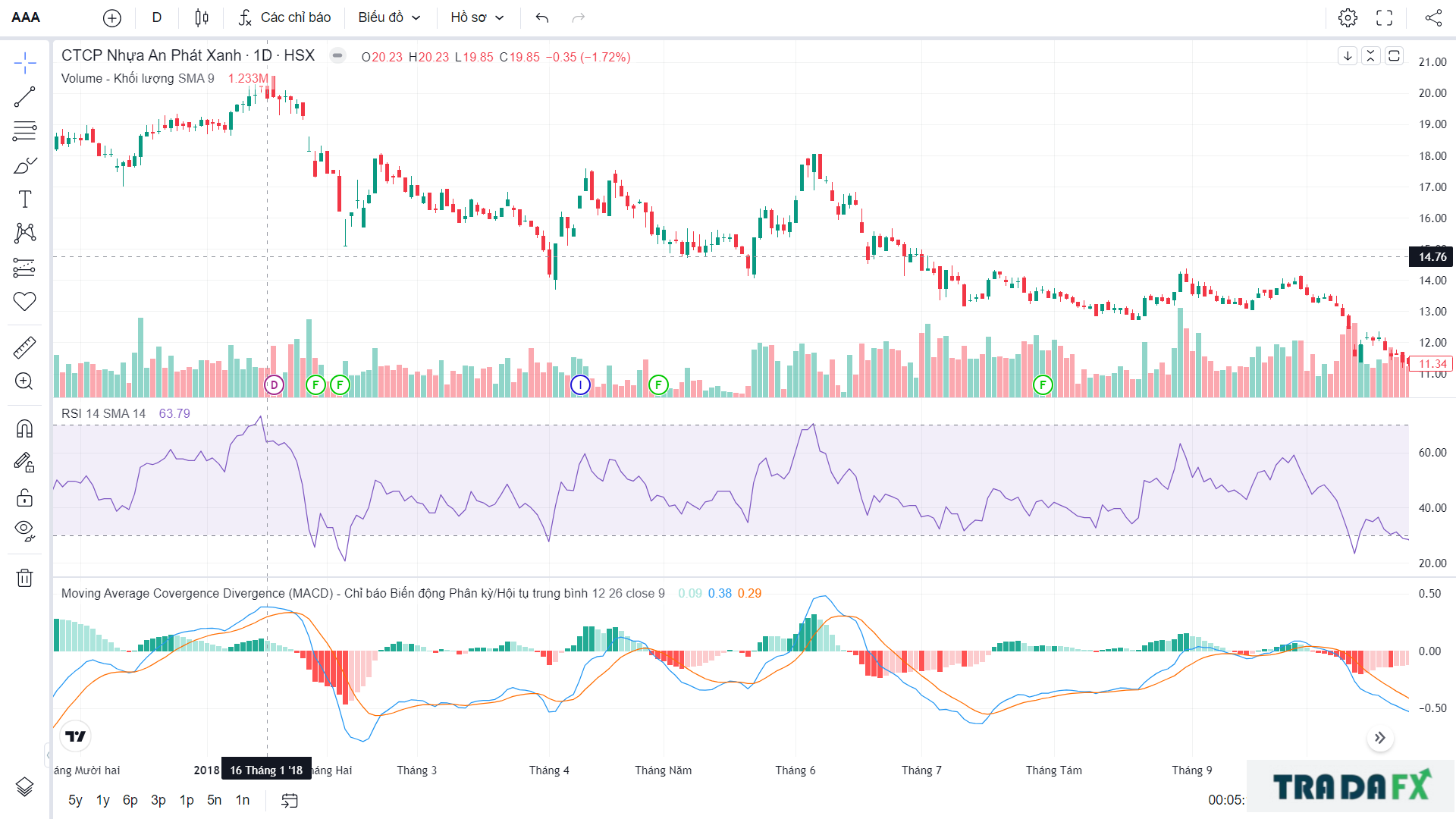
Task: Click the purple D dividend marker
Action: click(275, 385)
